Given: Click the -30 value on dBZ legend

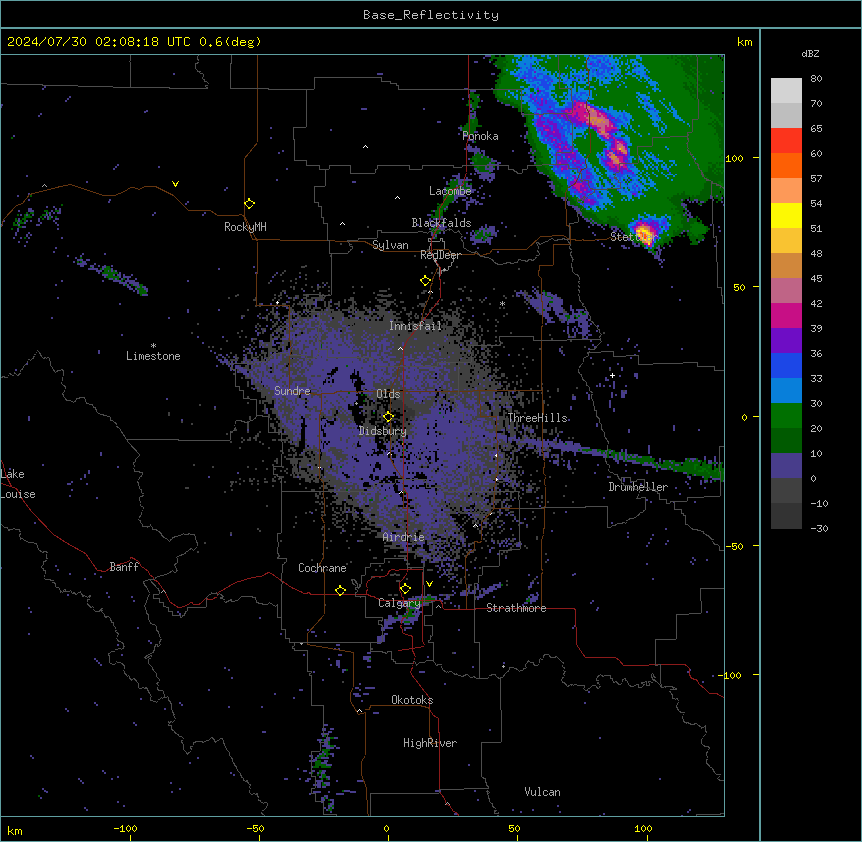Looking at the screenshot, I should [819, 528].
